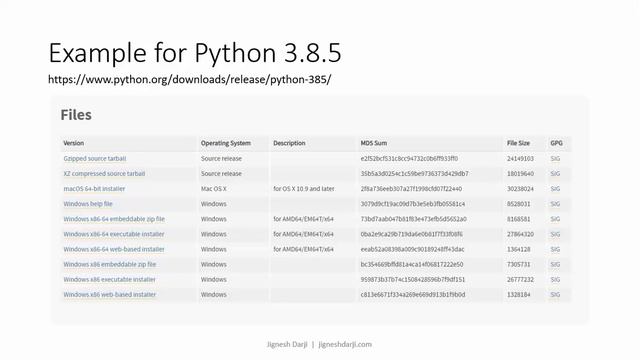The height and width of the screenshot is (360, 640).
Task: Click footer website jigneshdarji.com
Action: coord(345,344)
